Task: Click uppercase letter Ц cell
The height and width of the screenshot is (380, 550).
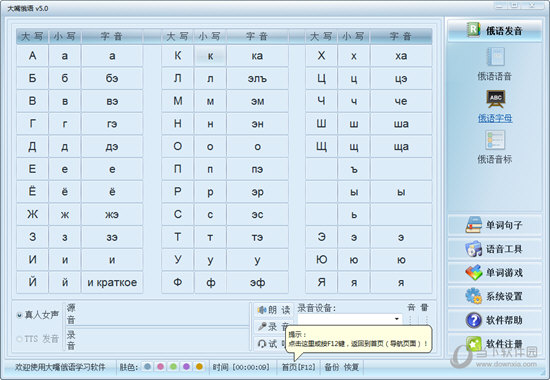Action: [x=321, y=78]
